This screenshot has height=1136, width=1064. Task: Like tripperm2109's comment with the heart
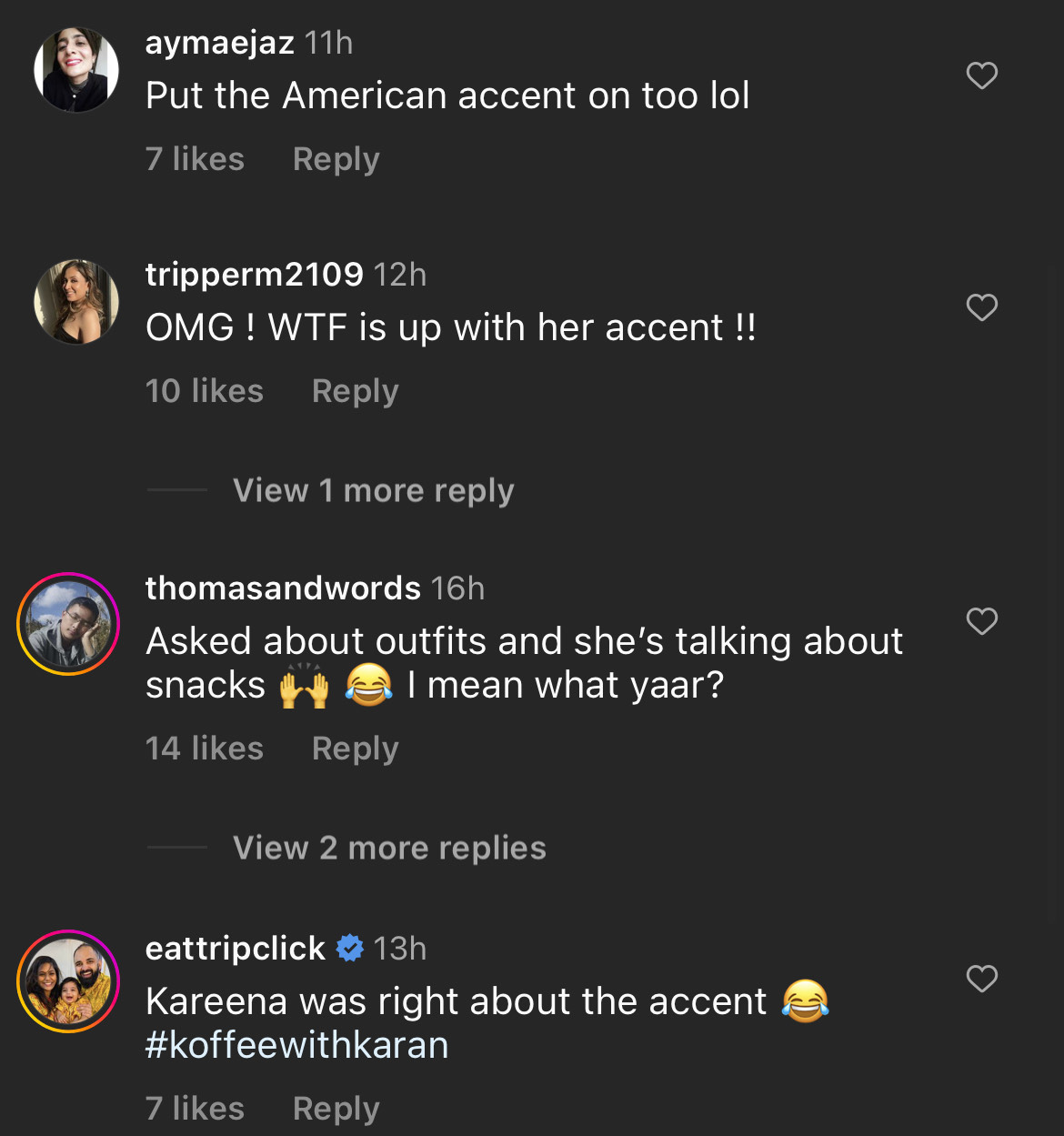click(981, 307)
